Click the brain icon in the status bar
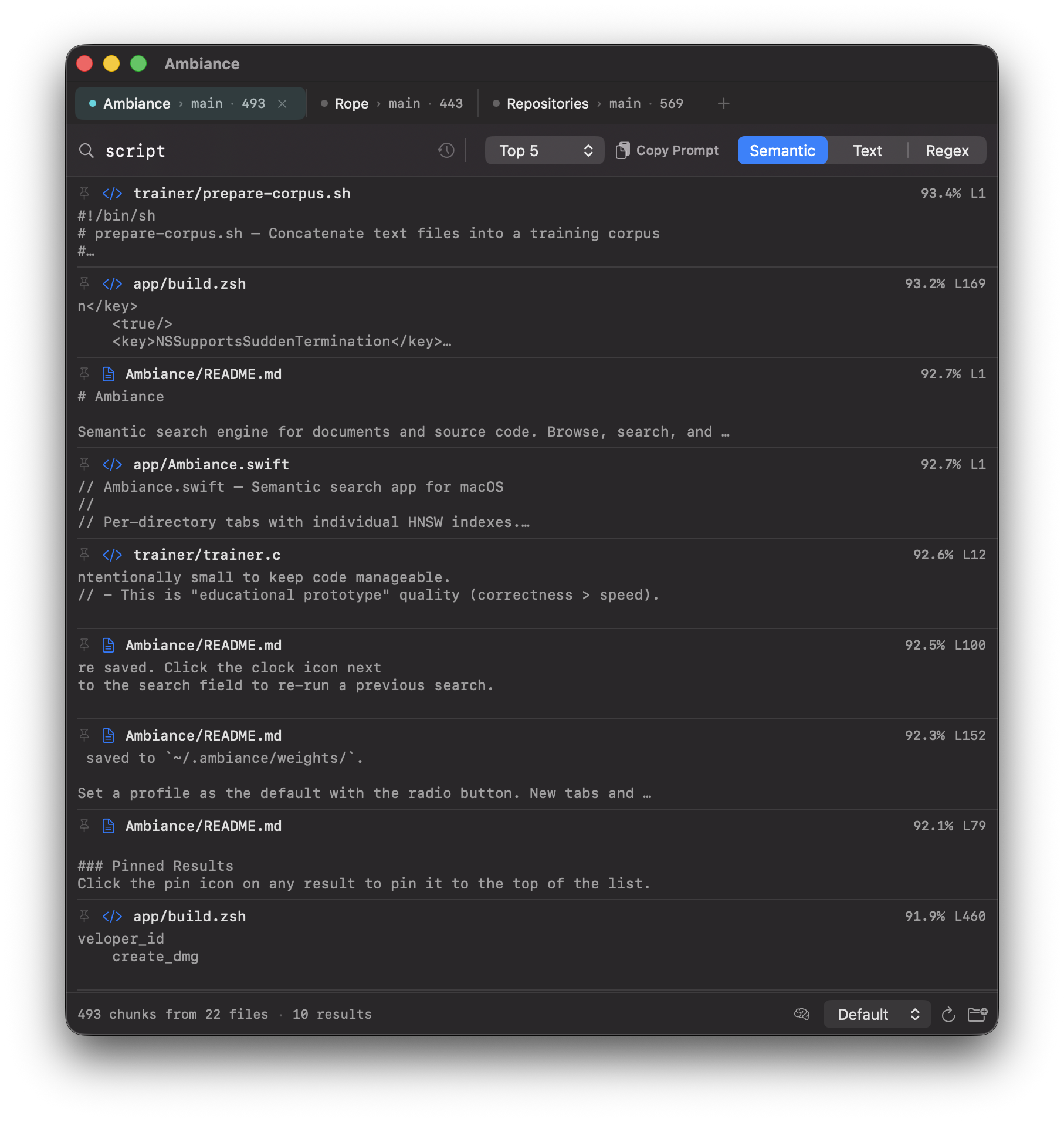1064x1122 pixels. 801,1014
